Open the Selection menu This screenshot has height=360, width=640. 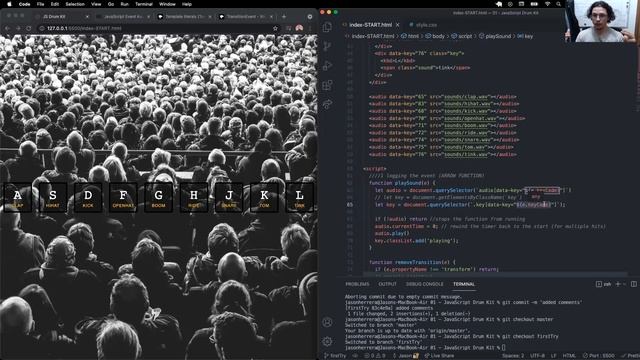75,4
